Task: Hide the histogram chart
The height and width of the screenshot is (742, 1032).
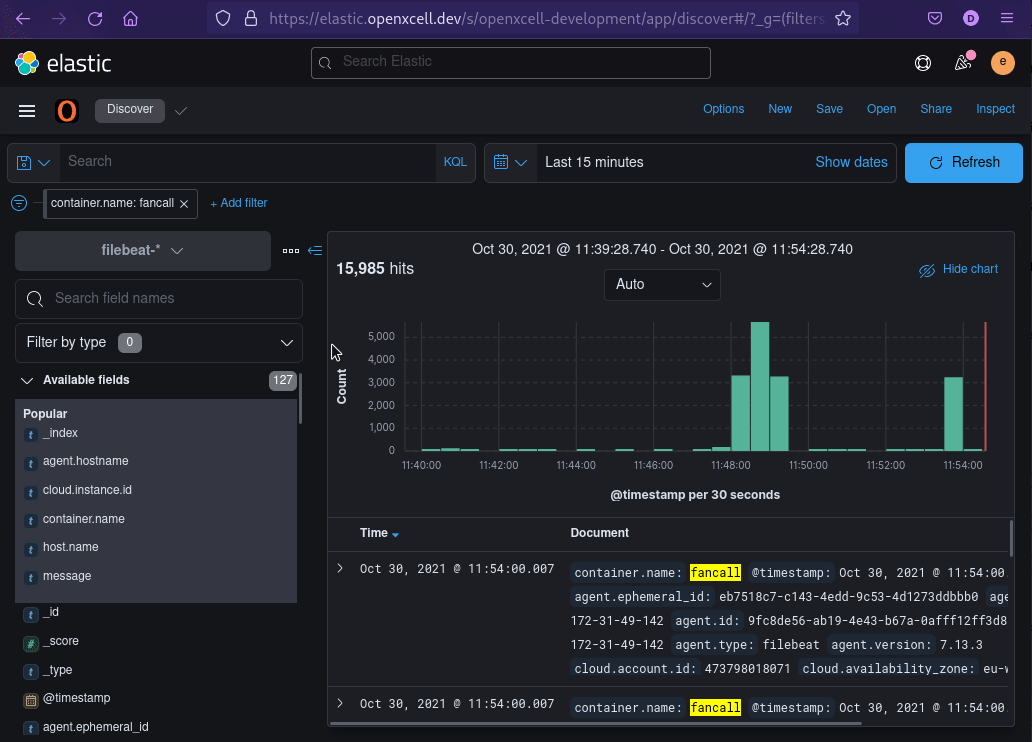Action: (x=958, y=269)
